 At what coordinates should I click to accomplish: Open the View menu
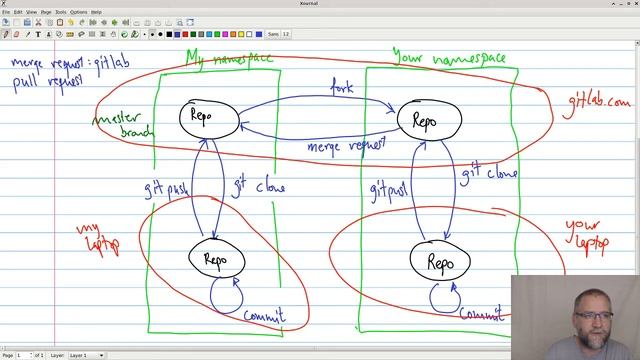tap(31, 12)
